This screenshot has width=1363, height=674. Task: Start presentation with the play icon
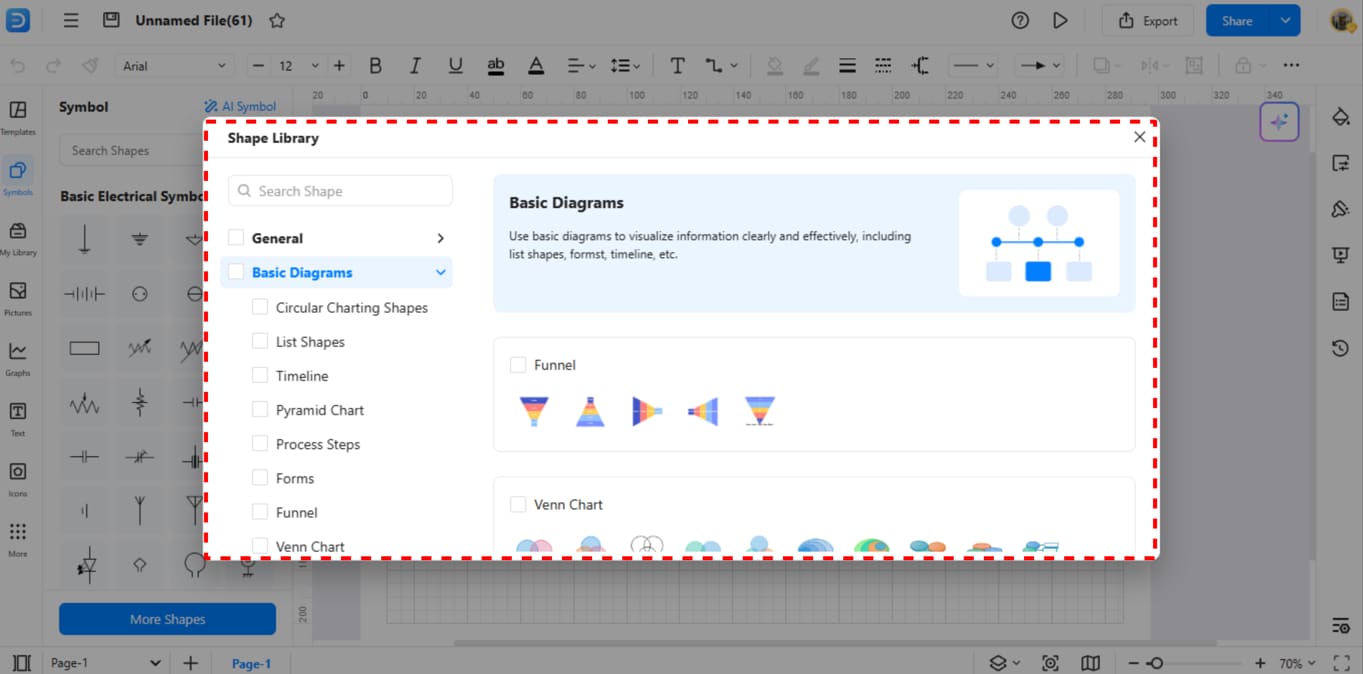pos(1060,20)
